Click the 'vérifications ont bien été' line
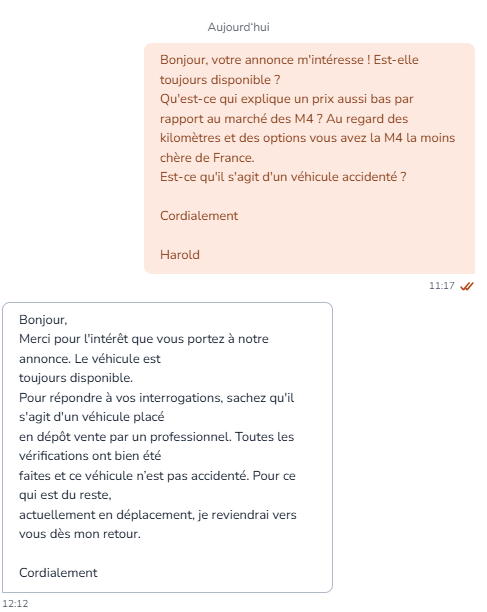The image size is (487, 612). click(x=90, y=456)
